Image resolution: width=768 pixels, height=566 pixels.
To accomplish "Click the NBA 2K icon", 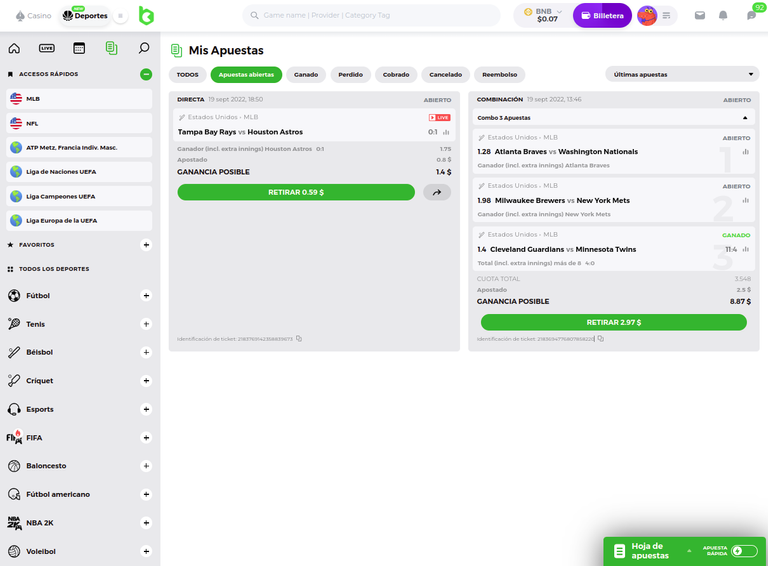I will coord(14,523).
